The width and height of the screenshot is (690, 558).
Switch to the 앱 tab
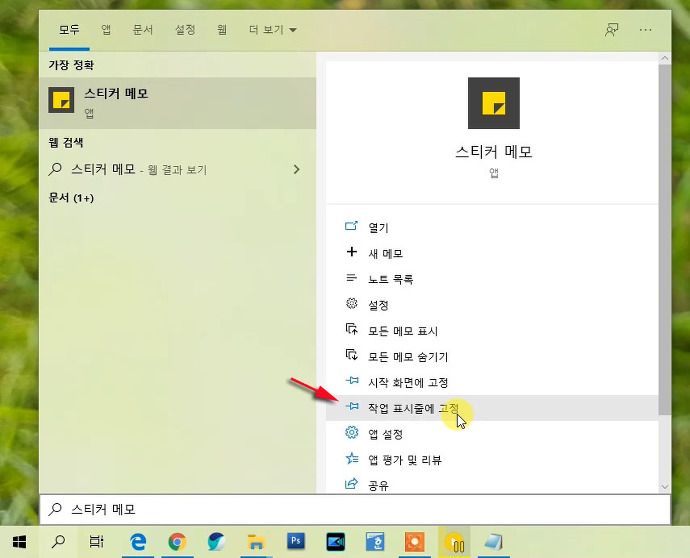pyautogui.click(x=106, y=30)
